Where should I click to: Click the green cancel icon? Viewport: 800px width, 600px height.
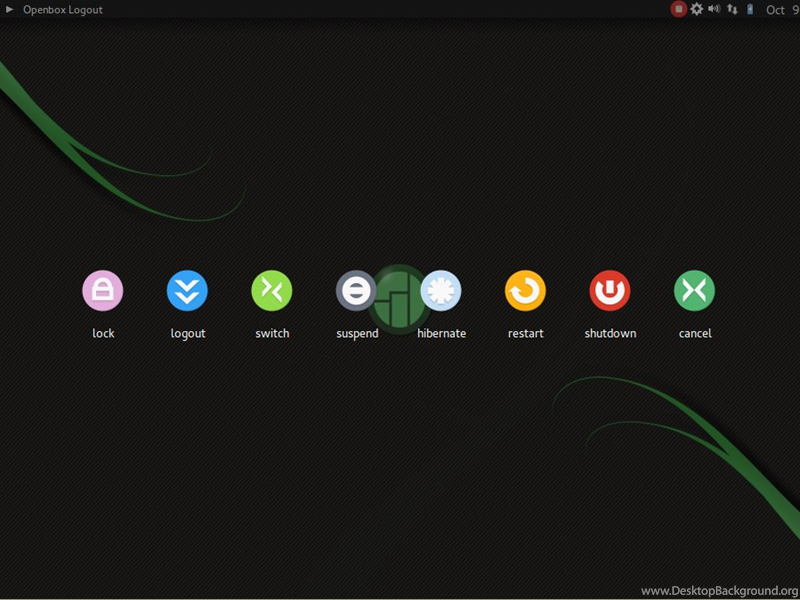tap(694, 290)
